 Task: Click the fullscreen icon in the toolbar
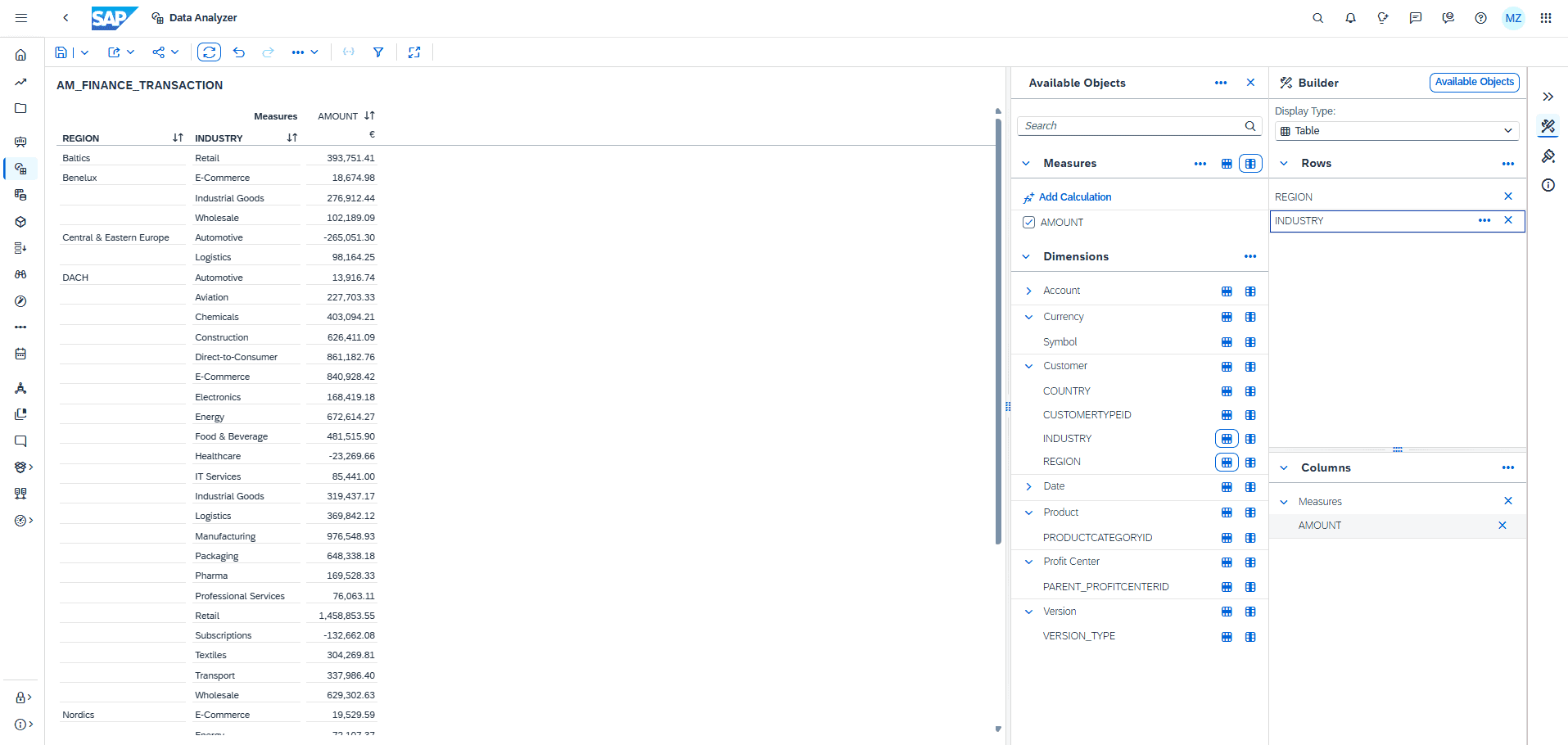click(414, 52)
